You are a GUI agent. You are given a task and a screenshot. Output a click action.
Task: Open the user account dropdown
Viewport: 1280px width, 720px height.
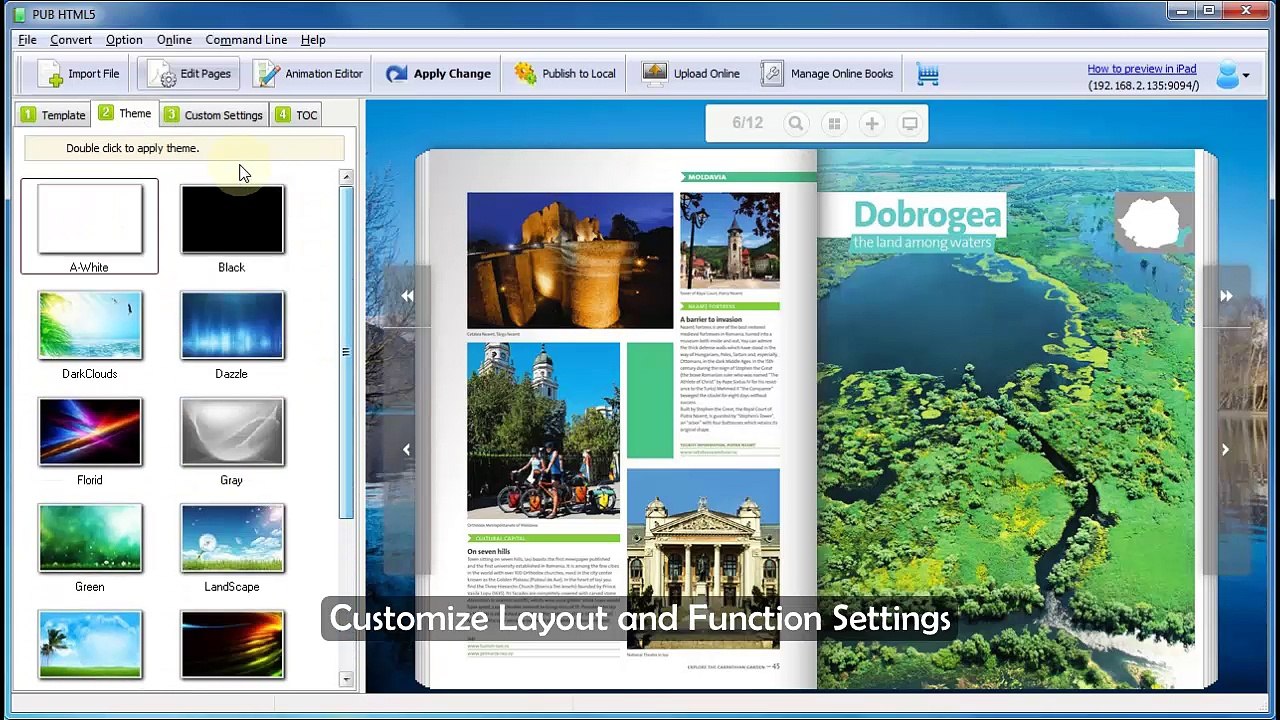[x=1233, y=75]
